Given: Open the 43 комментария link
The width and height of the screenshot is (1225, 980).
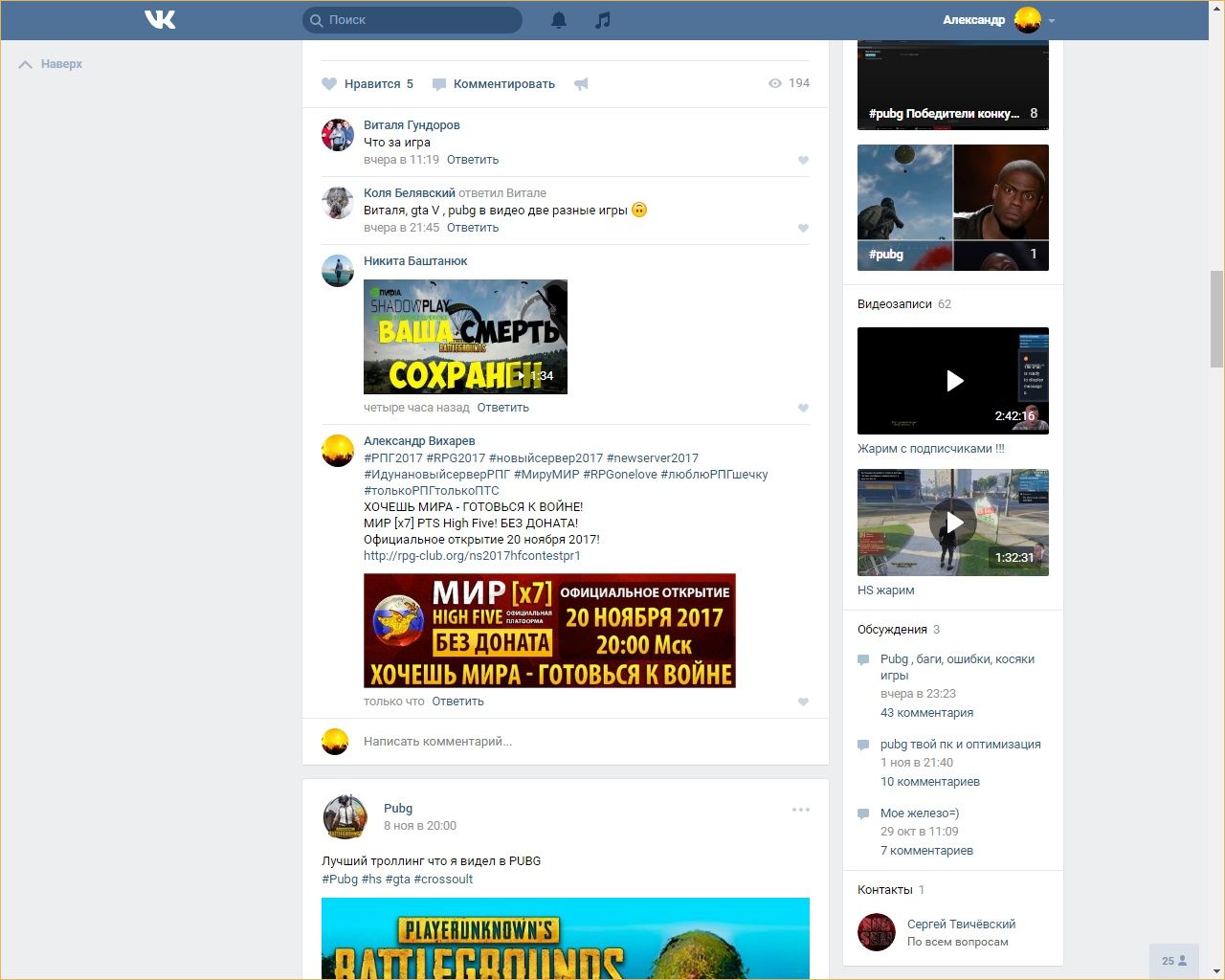Looking at the screenshot, I should tap(926, 713).
